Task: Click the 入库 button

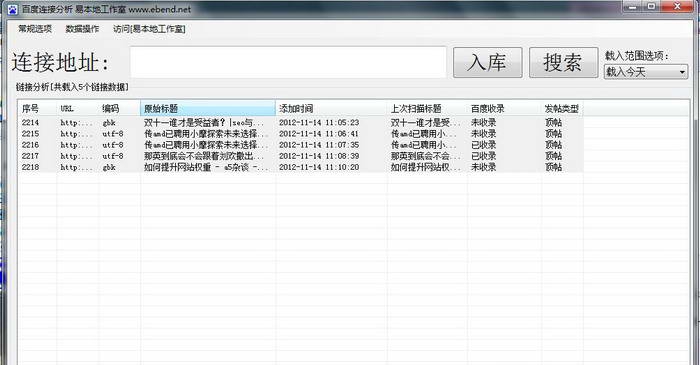Action: (488, 62)
